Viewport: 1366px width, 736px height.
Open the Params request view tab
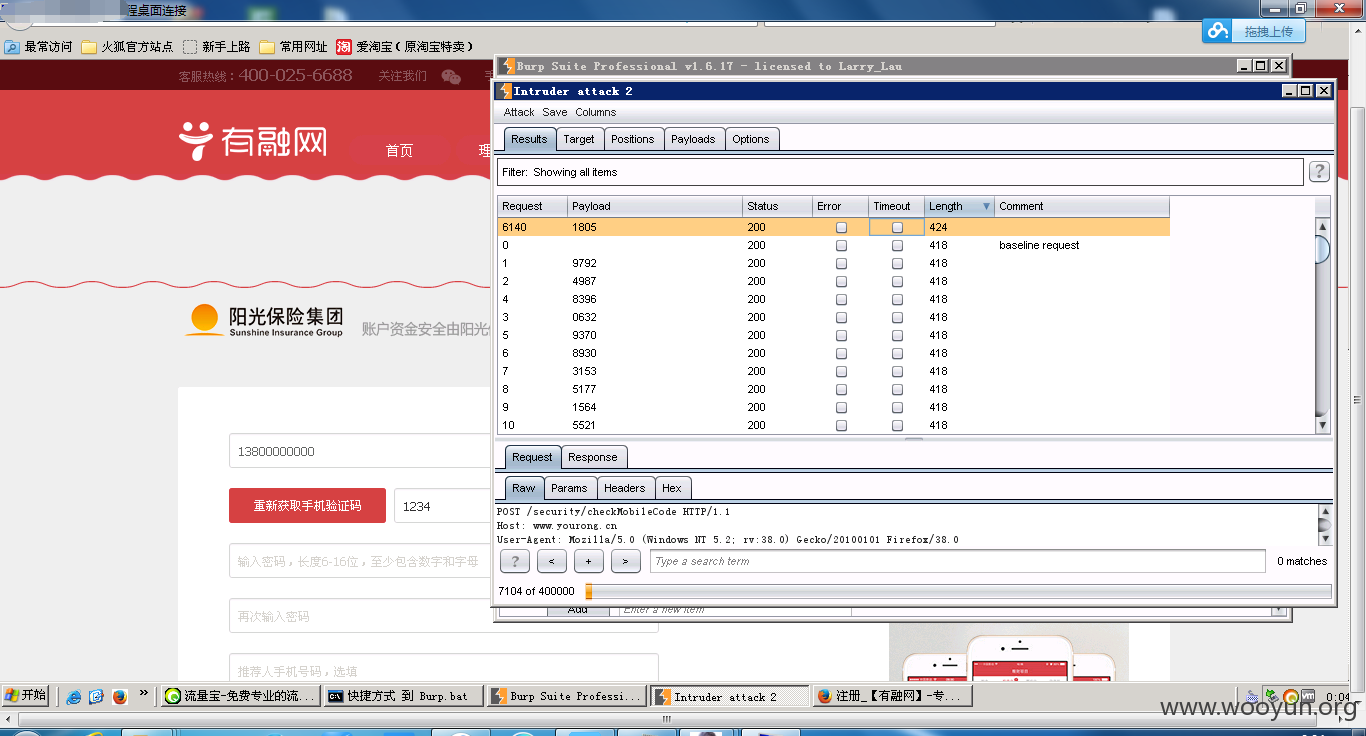[569, 488]
